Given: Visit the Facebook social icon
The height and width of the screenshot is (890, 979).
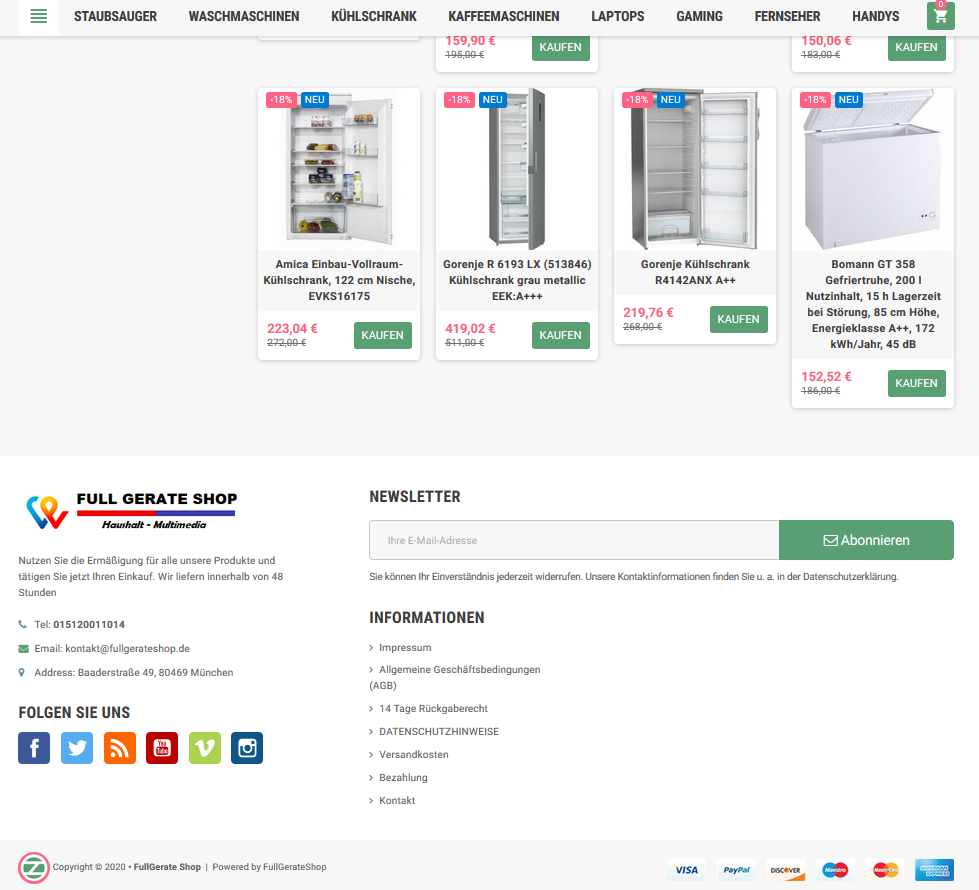Looking at the screenshot, I should pos(34,748).
